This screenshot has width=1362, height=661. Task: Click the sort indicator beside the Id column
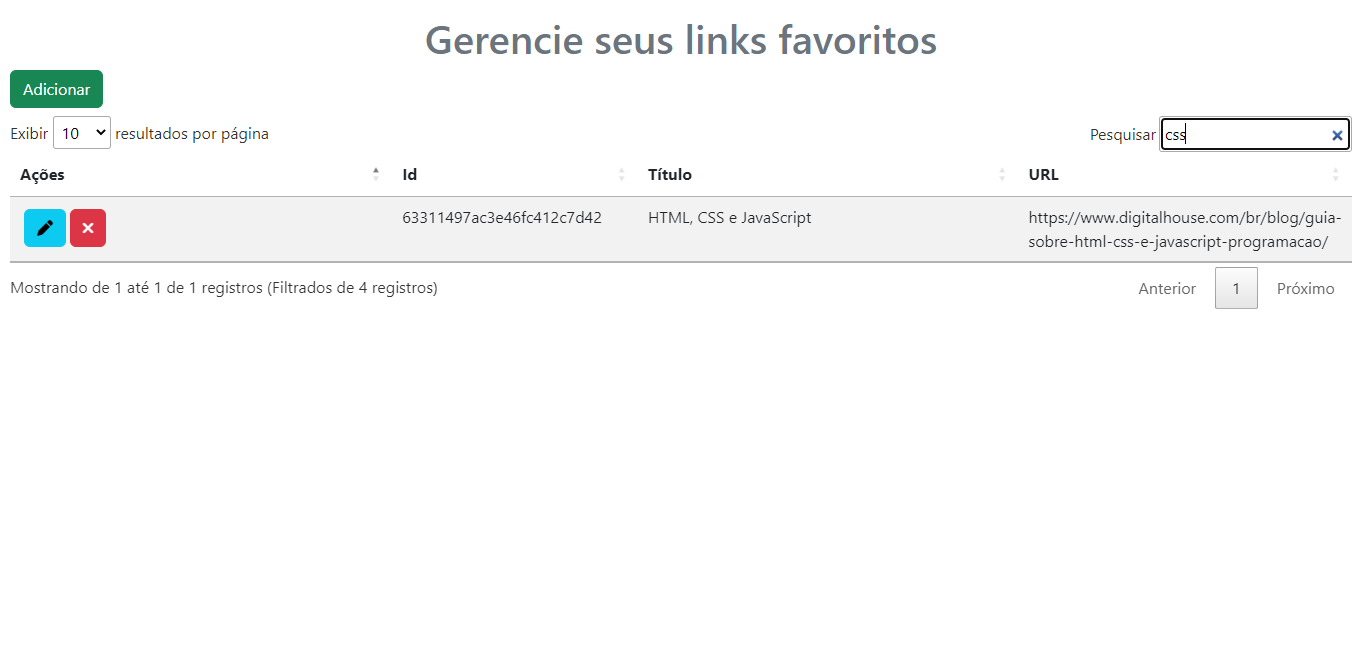click(x=621, y=174)
